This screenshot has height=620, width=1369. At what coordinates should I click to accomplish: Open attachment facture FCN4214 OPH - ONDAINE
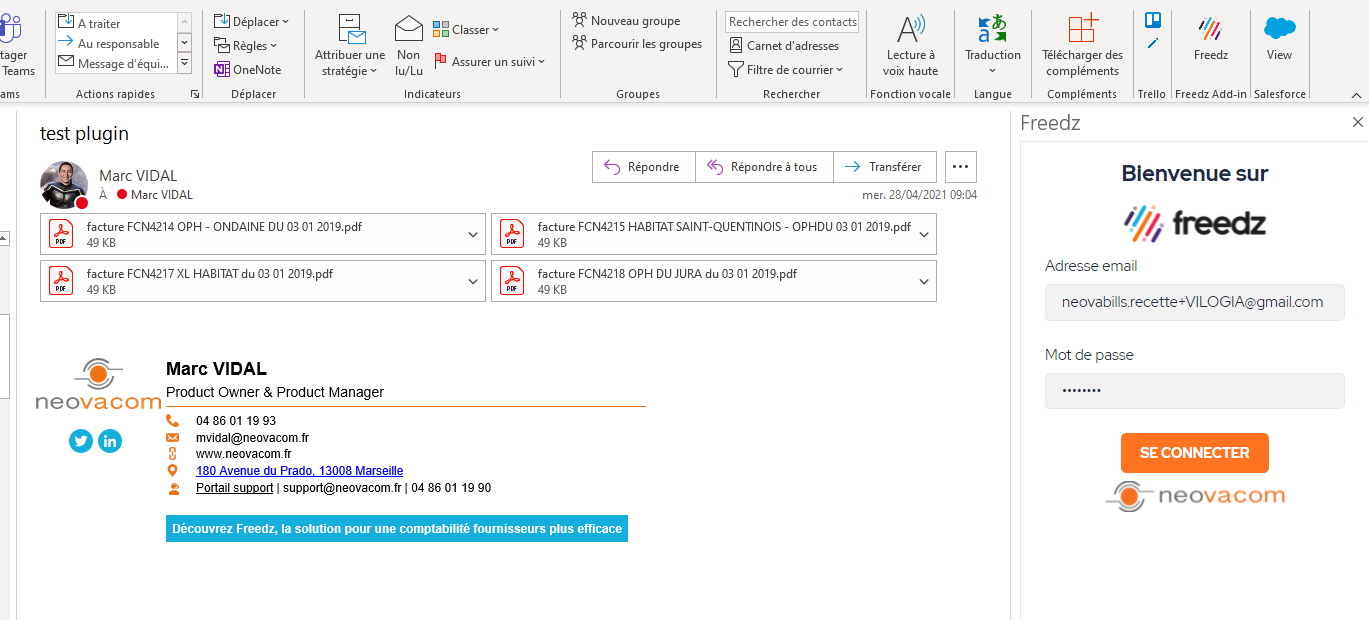(x=250, y=234)
